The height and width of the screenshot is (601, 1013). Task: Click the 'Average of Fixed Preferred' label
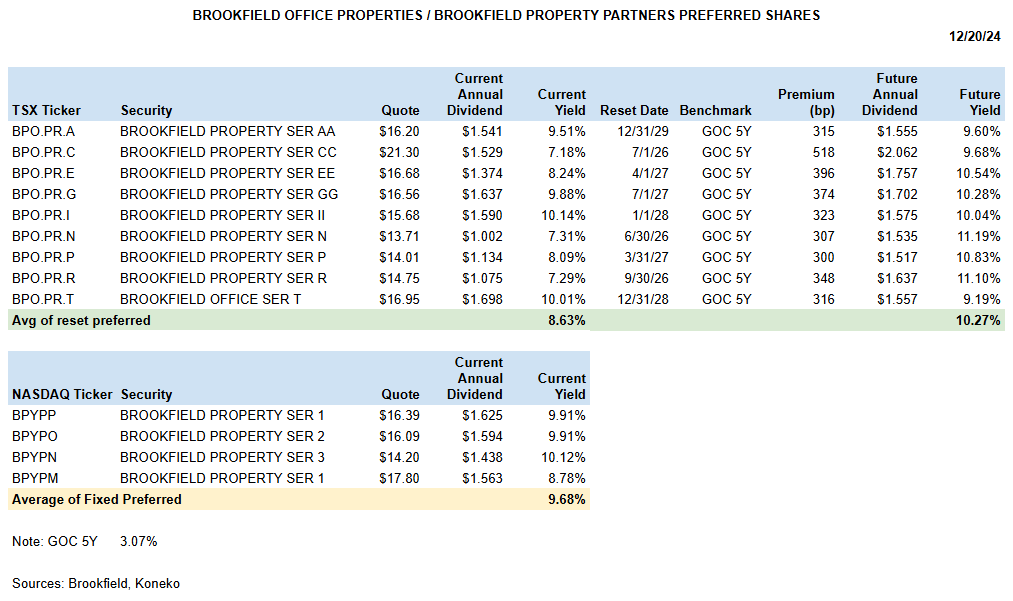pyautogui.click(x=96, y=500)
